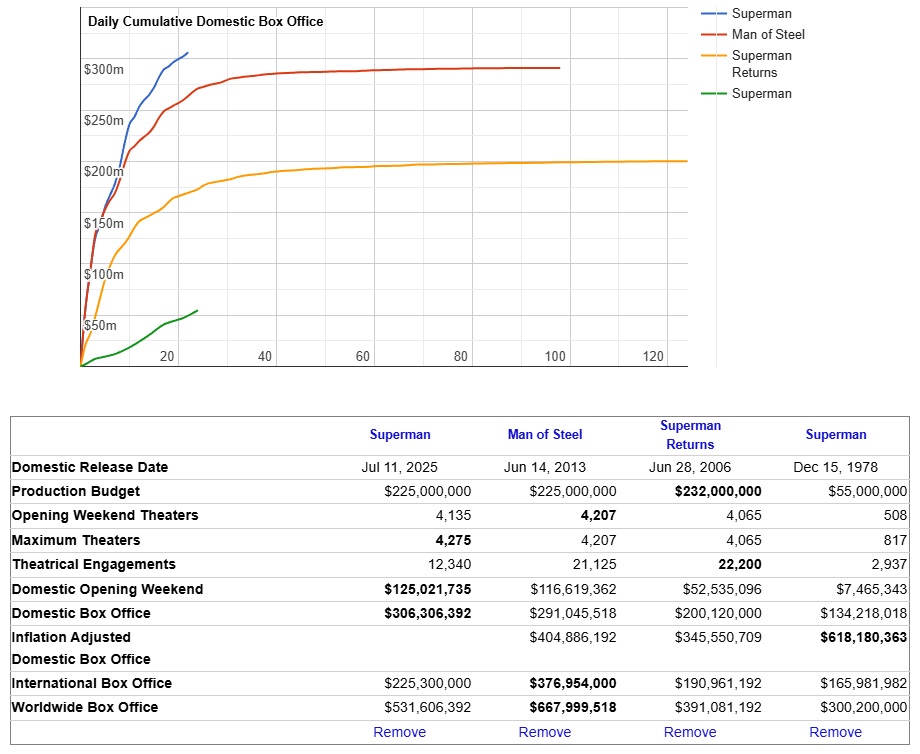Screen dimensions: 920x754
Task: Click the $232,000,000 budget cell
Action: coord(718,492)
